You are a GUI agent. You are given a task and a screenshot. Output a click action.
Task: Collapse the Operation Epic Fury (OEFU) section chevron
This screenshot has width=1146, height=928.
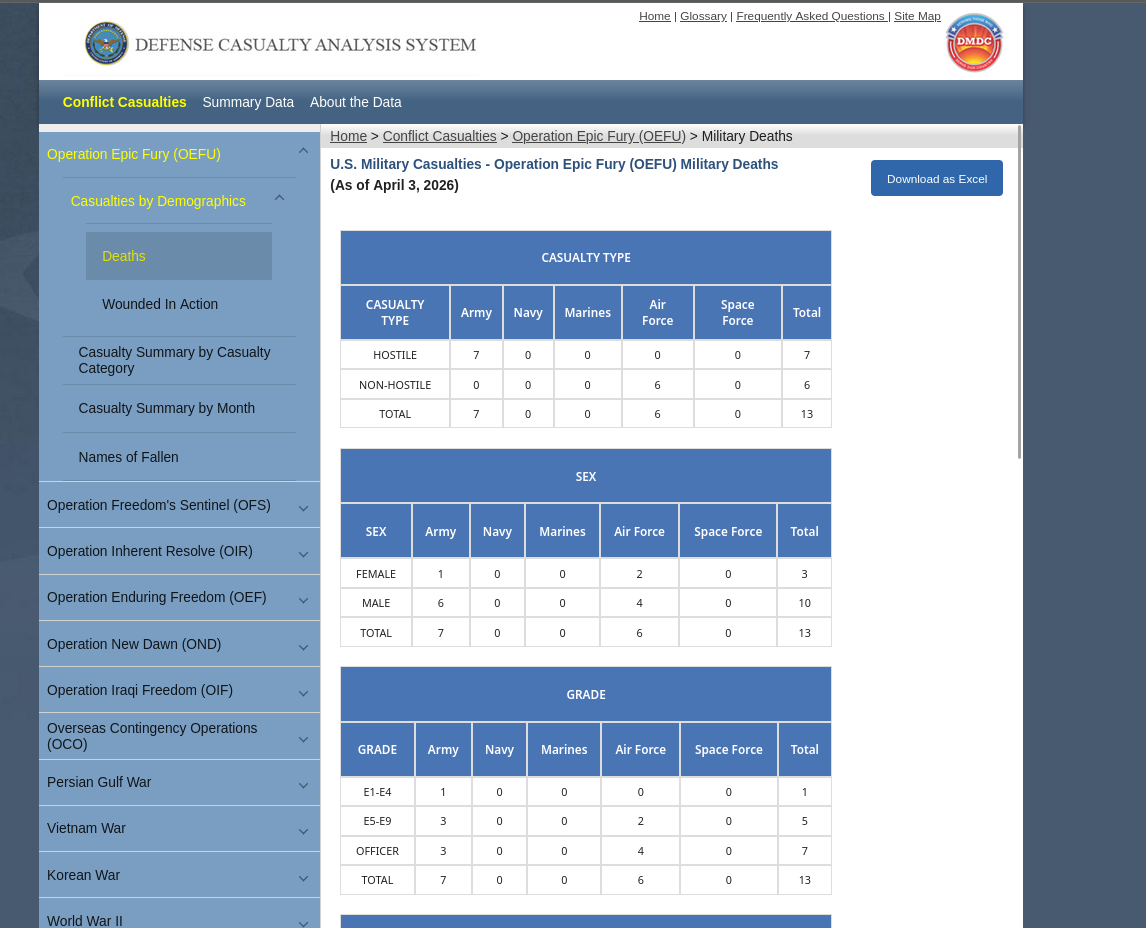pos(303,151)
